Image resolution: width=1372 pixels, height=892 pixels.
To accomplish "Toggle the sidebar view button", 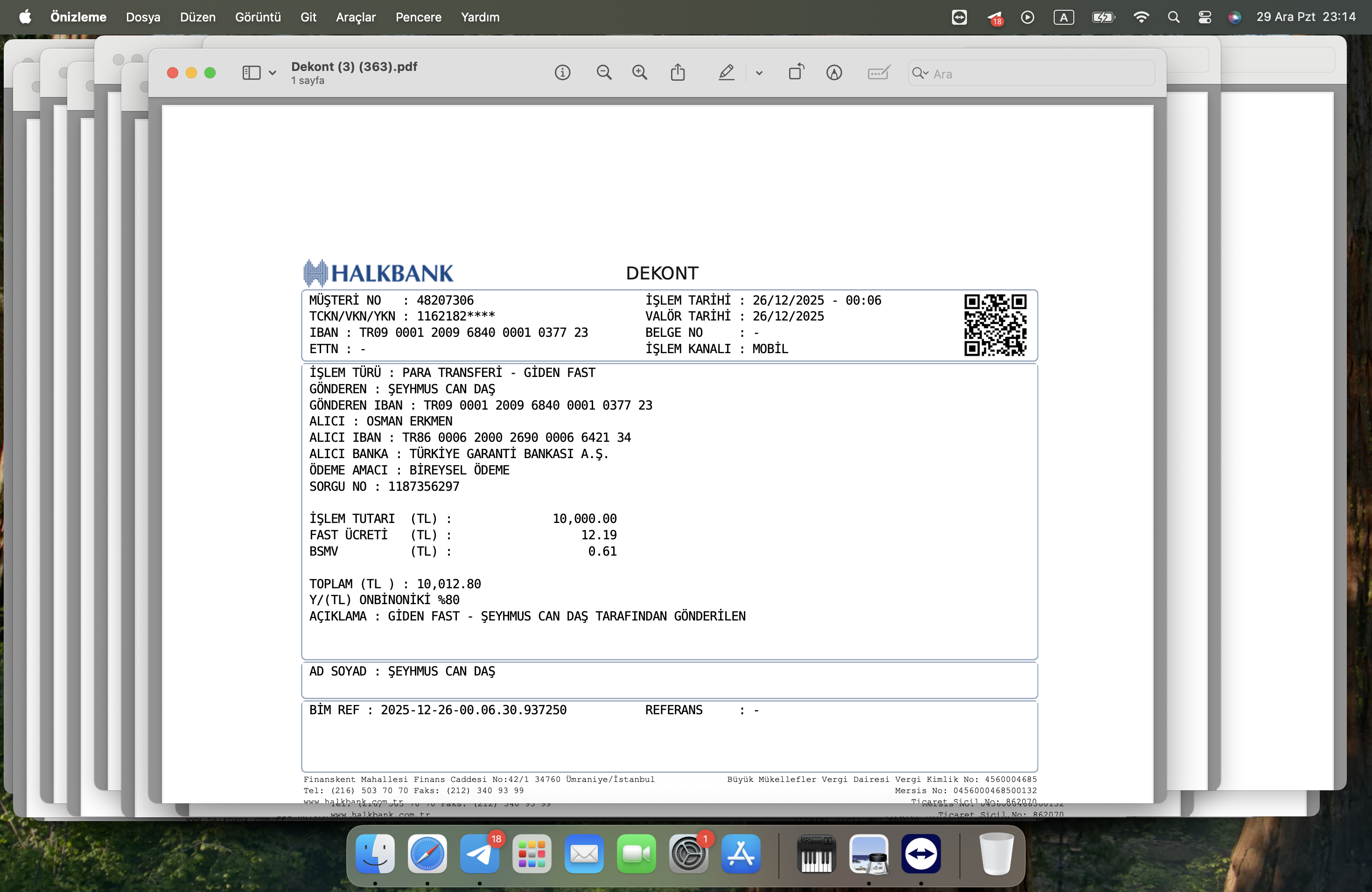I will coord(252,73).
